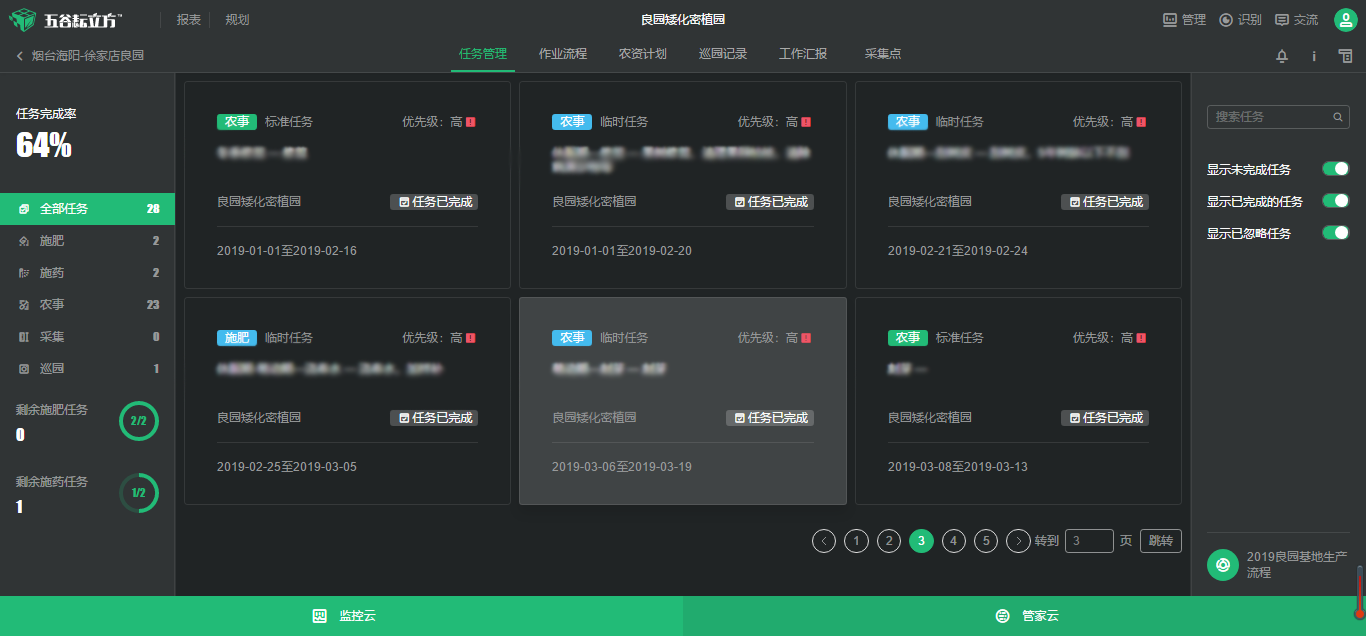Viewport: 1366px width, 636px height.
Task: Open the notification bell icon
Action: click(1281, 56)
